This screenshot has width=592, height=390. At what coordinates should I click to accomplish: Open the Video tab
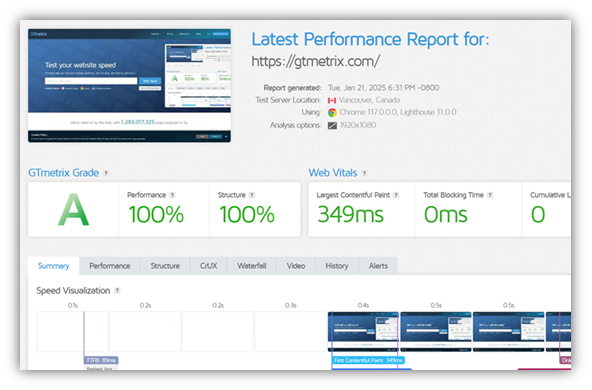coord(296,266)
